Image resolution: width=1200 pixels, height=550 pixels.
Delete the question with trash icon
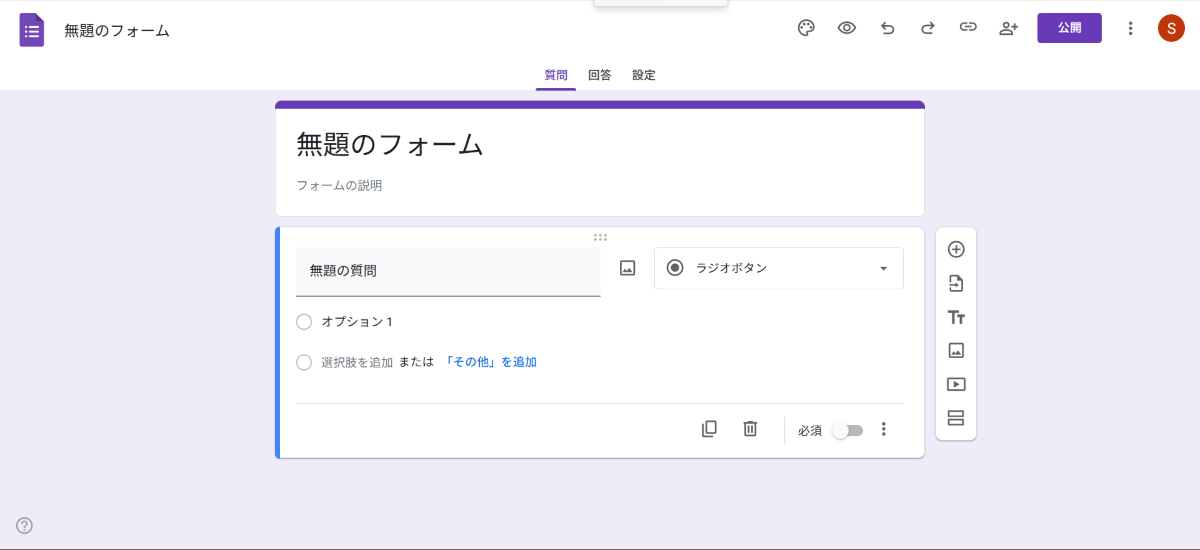point(750,429)
